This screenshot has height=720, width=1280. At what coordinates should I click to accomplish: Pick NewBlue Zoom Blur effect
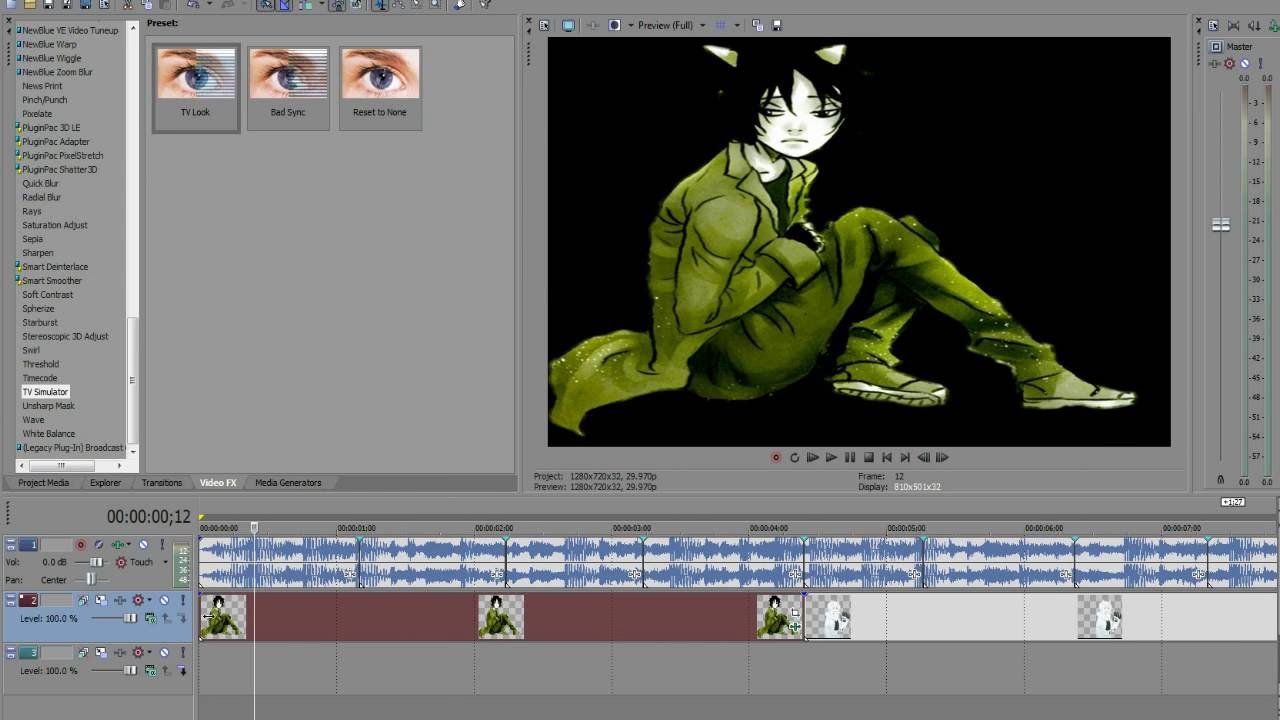[57, 72]
